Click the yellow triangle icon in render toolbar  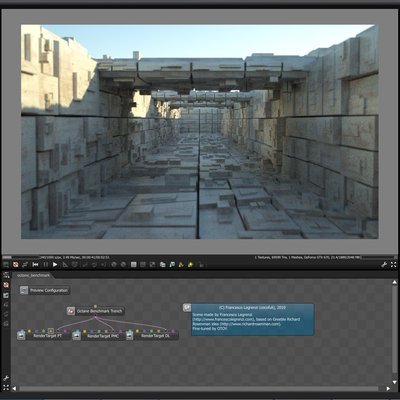pos(191,265)
